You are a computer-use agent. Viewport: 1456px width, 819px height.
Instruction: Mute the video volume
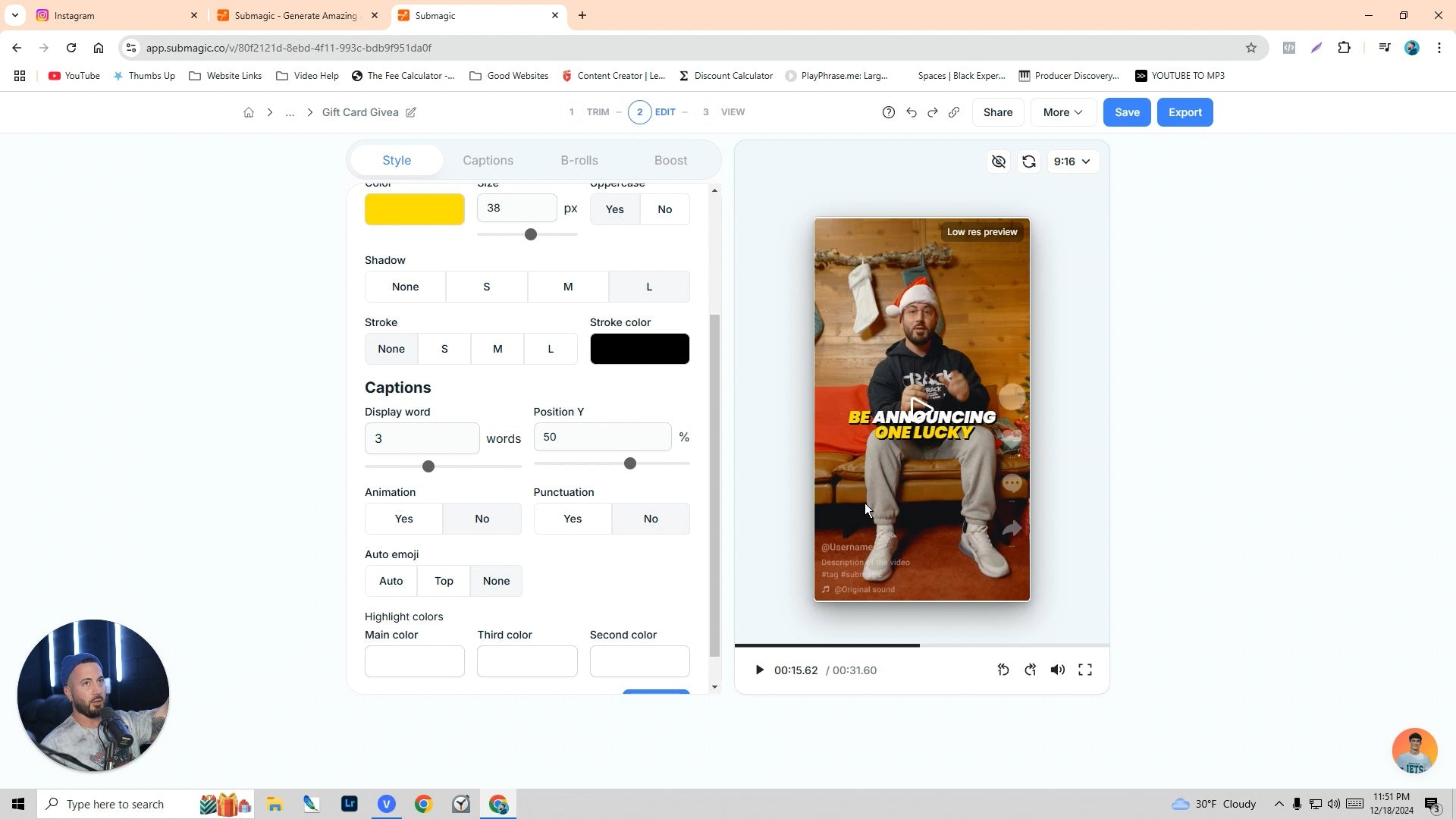pyautogui.click(x=1057, y=670)
